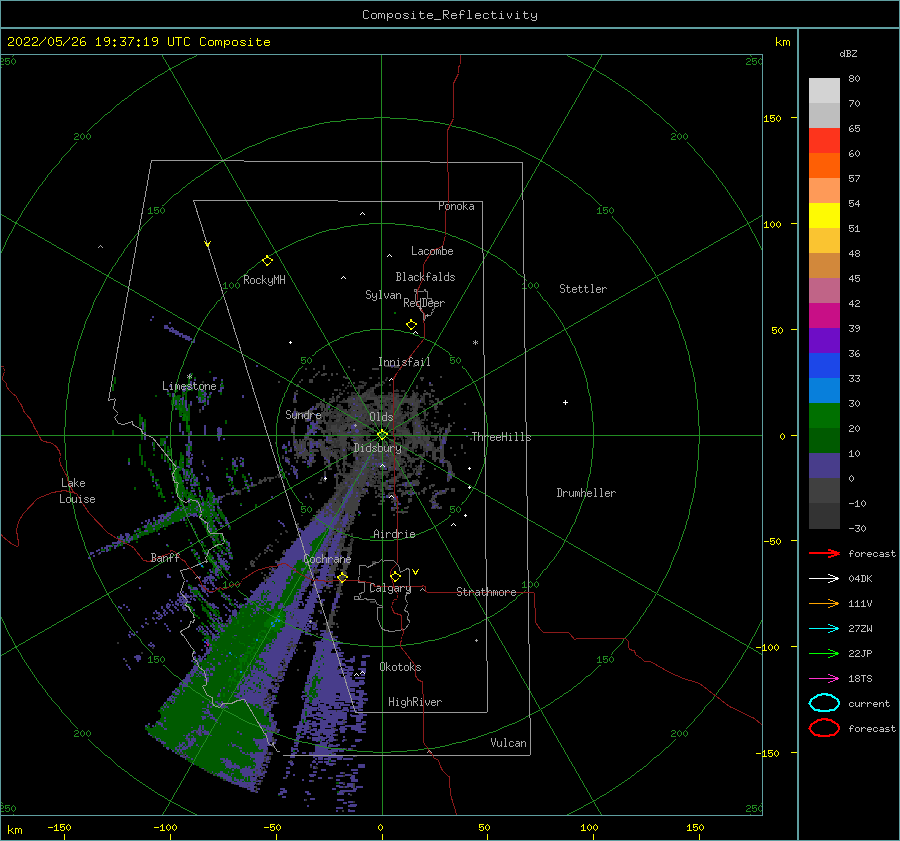
Task: Select the green 22JP arrow icon
Action: tap(824, 653)
